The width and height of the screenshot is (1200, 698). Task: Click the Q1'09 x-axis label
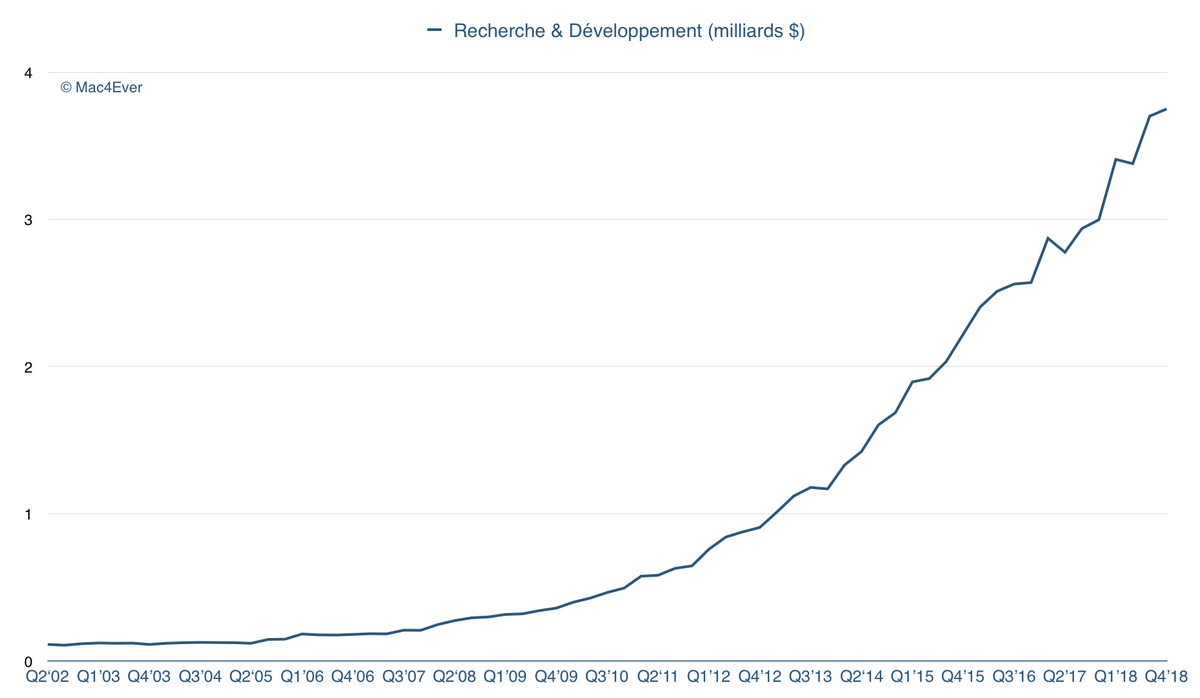tap(506, 677)
